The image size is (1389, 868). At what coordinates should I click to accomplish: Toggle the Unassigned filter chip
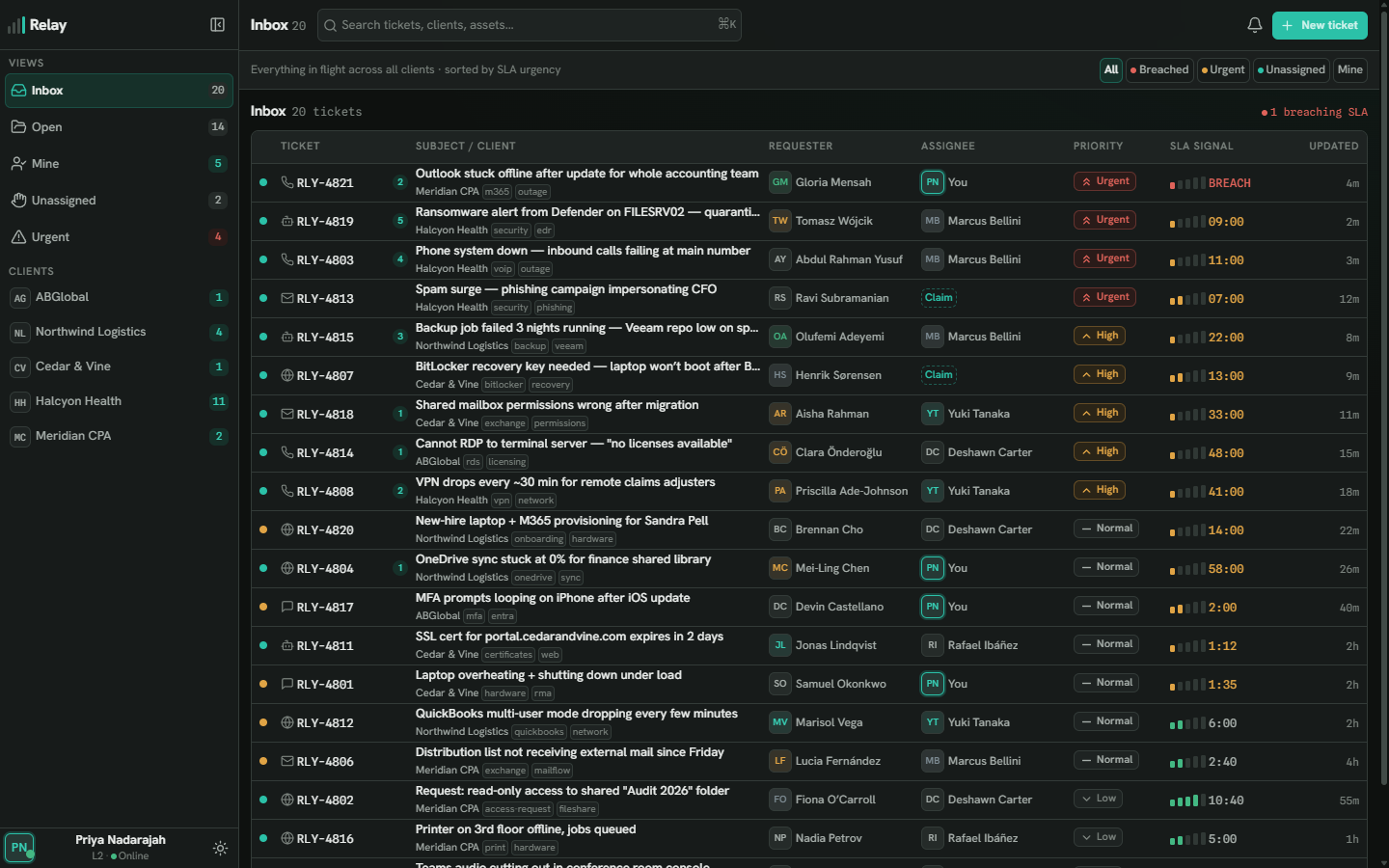[x=1292, y=69]
